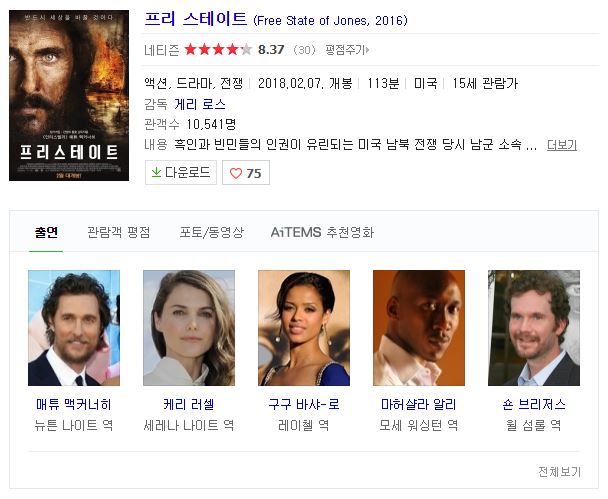608x499 pixels.
Task: Switch to 관람객 평점 tab
Action: pos(119,232)
